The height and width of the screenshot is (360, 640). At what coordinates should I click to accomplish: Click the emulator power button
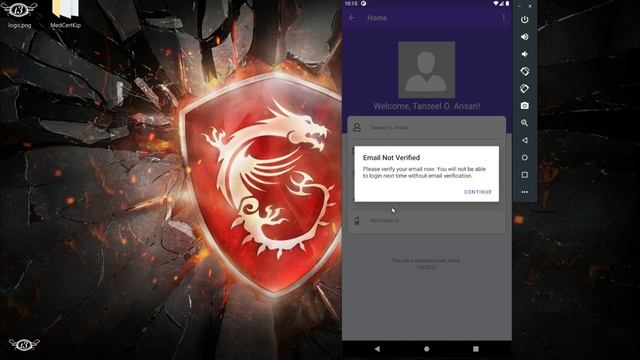524,20
